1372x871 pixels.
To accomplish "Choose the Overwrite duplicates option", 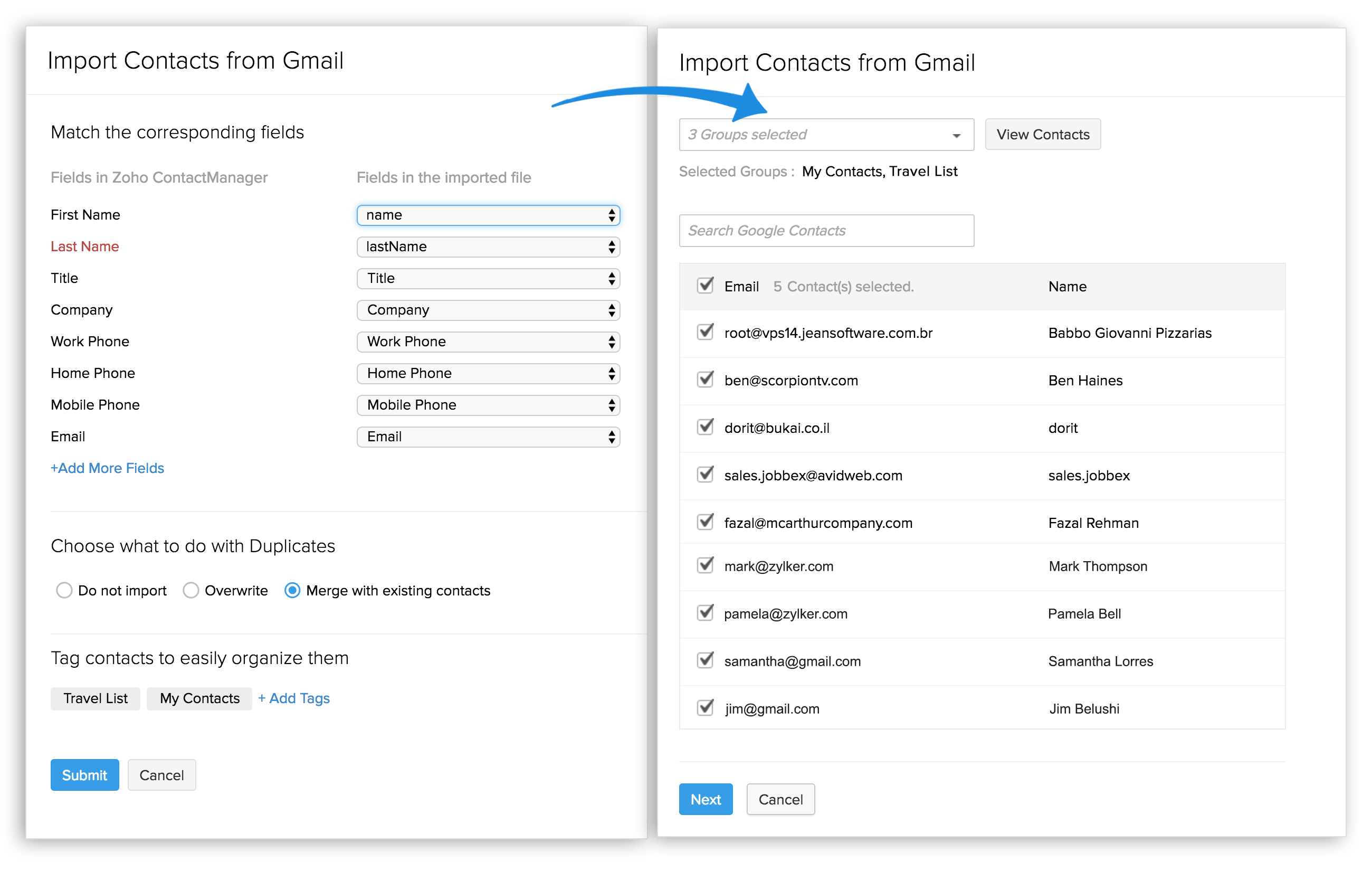I will (x=191, y=590).
